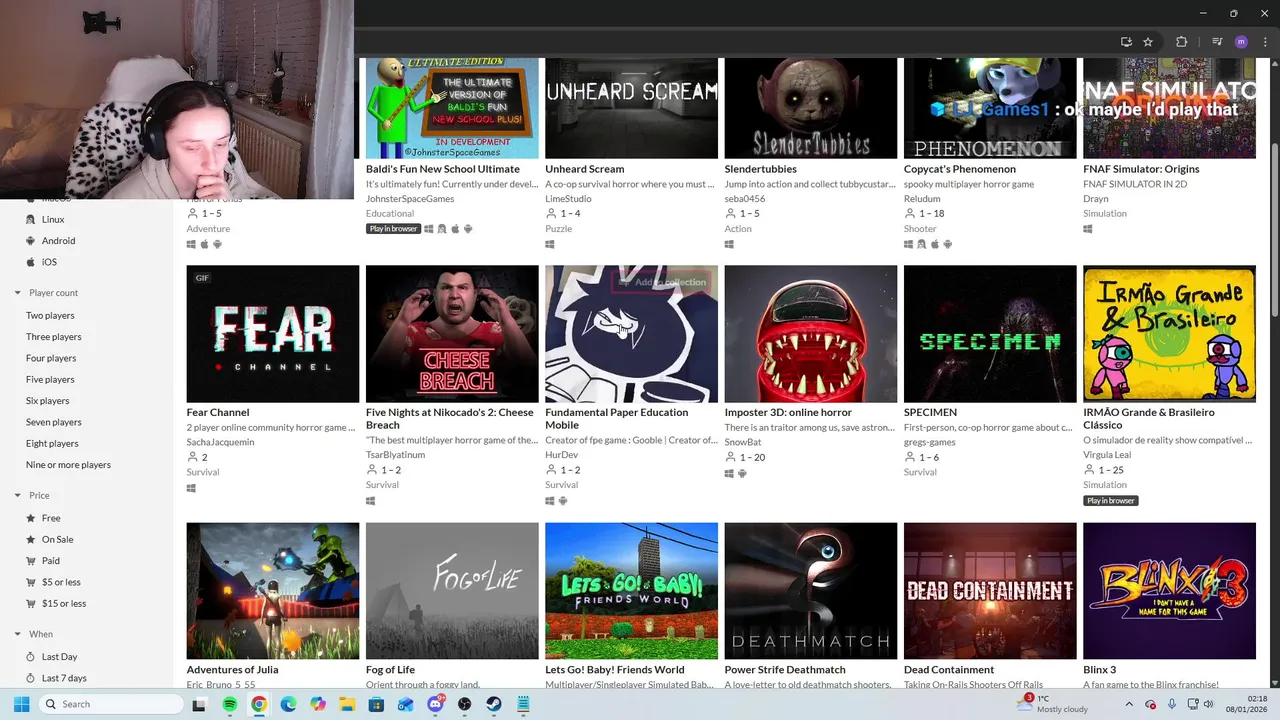Click the taskbar Search box
The height and width of the screenshot is (720, 1280).
tap(110, 704)
